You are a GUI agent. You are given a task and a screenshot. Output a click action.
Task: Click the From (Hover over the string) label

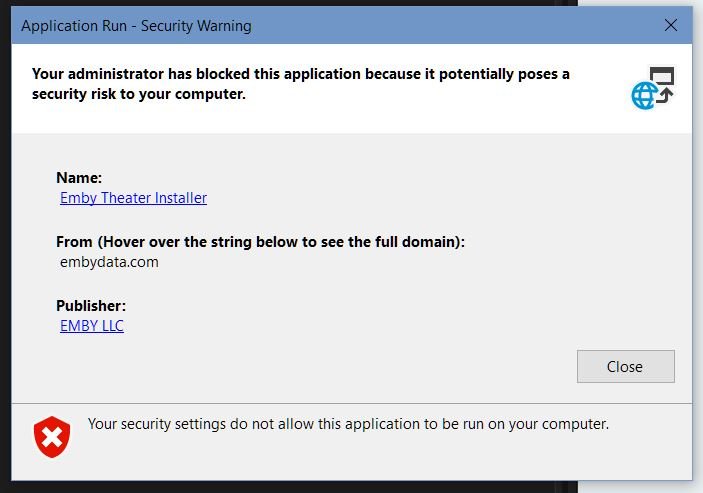coord(260,241)
